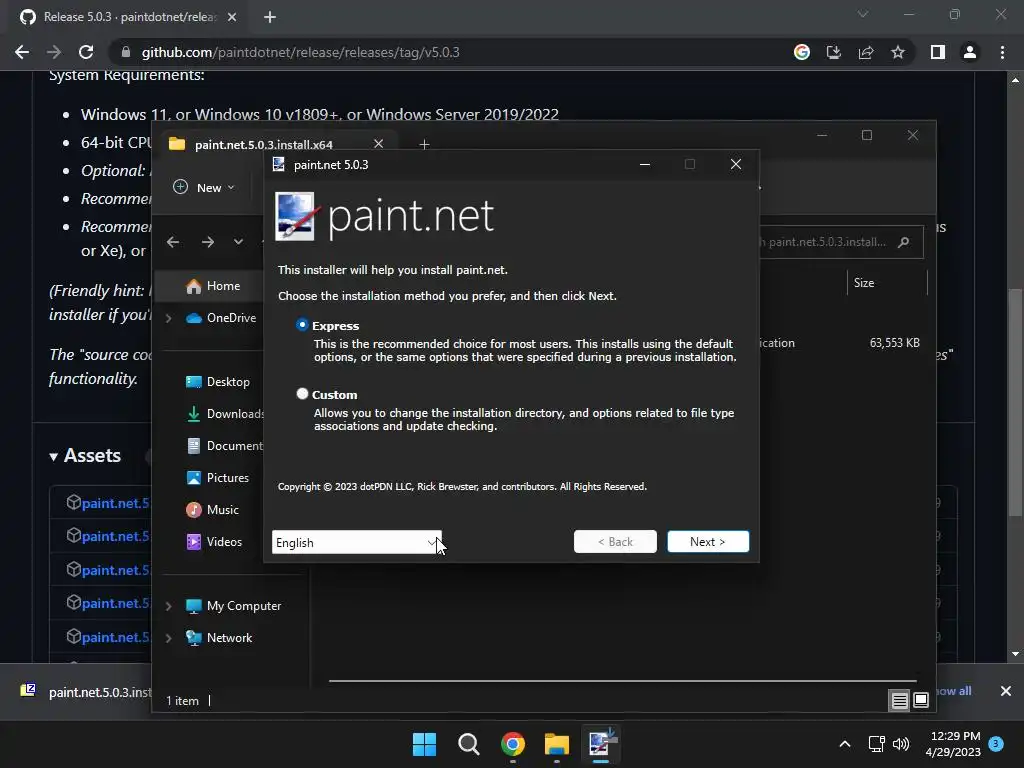
Task: Select the paint.net.5.0.3.install.x64 Explorer tab
Action: pyautogui.click(x=264, y=144)
